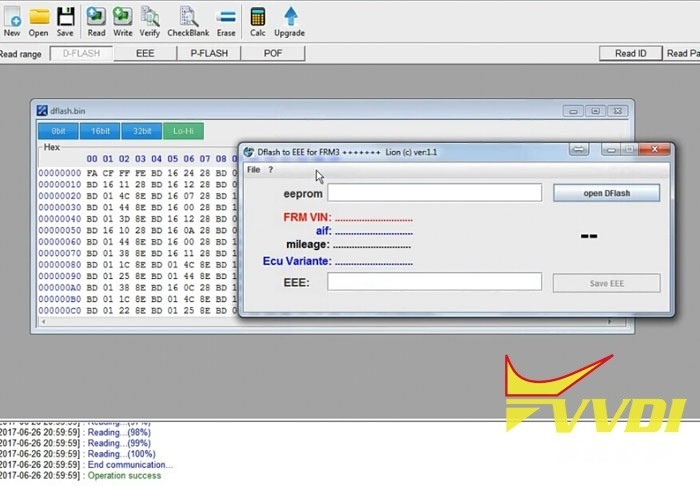Click the Ecu Variante label
Viewport: 700px width, 486px height.
(297, 261)
